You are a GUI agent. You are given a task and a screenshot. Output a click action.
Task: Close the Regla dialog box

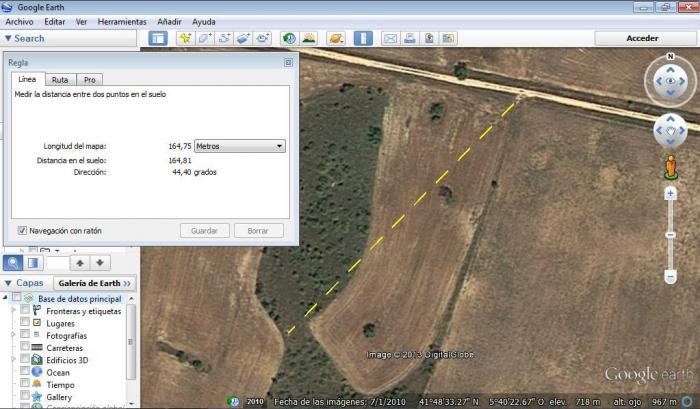288,63
